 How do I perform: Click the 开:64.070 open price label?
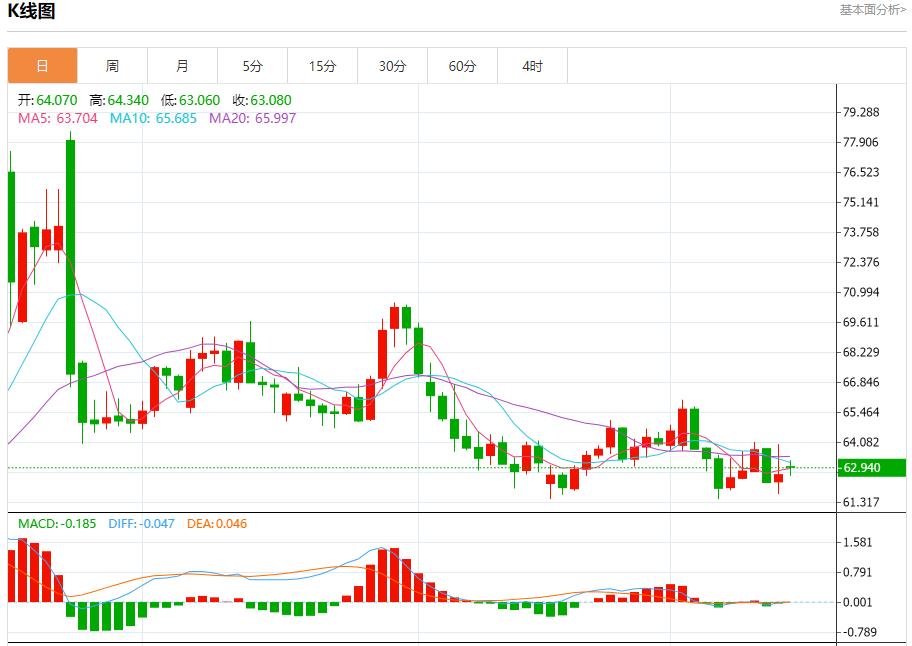[x=45, y=100]
